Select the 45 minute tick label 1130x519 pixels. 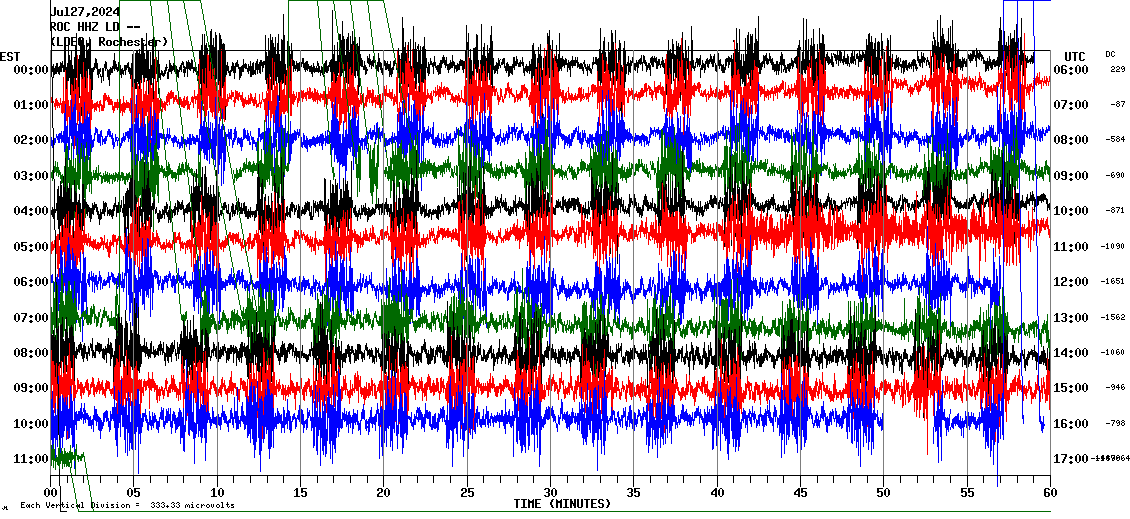coord(800,493)
